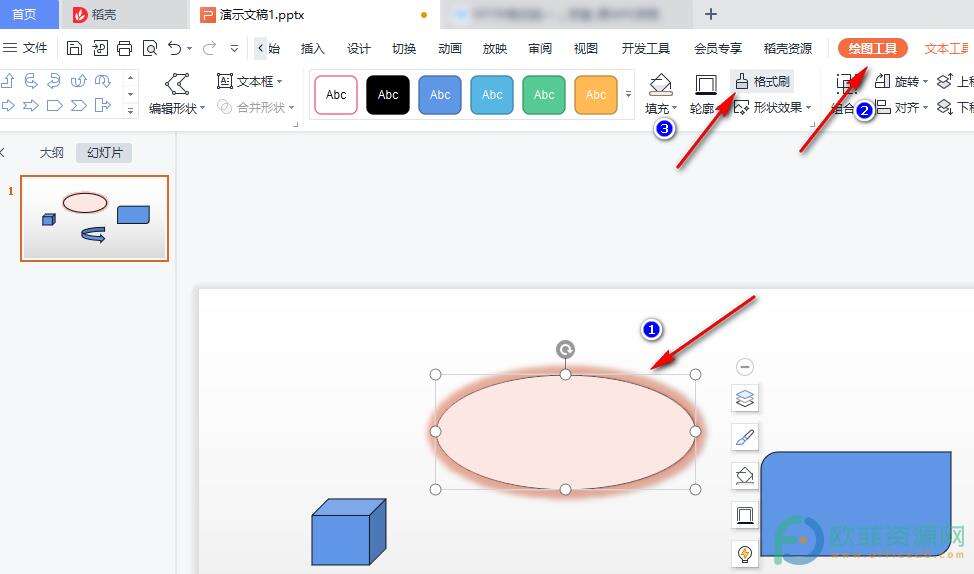The height and width of the screenshot is (574, 974).
Task: Select the blue rounded rectangle shape
Action: point(856,504)
